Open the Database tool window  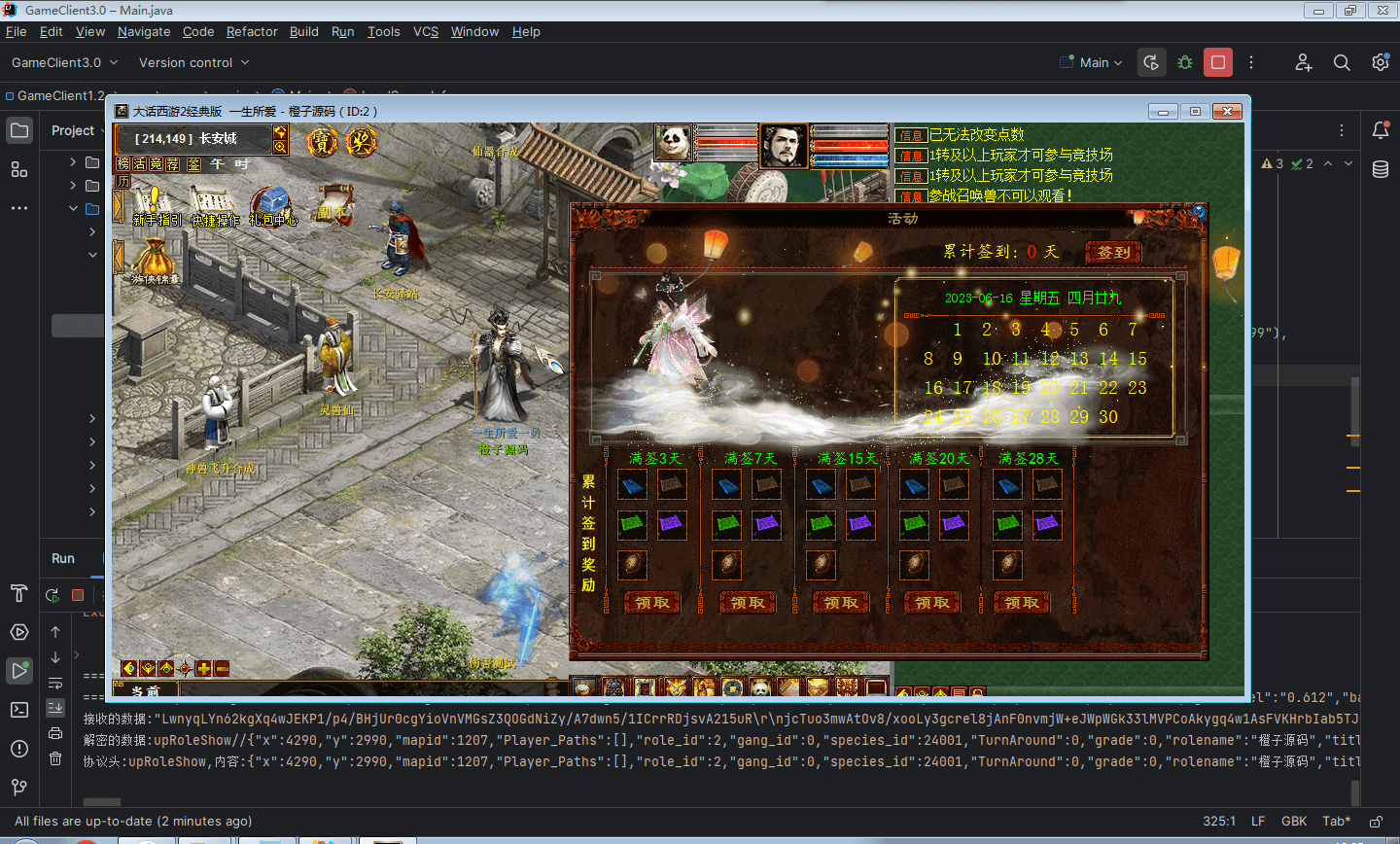pos(1380,170)
